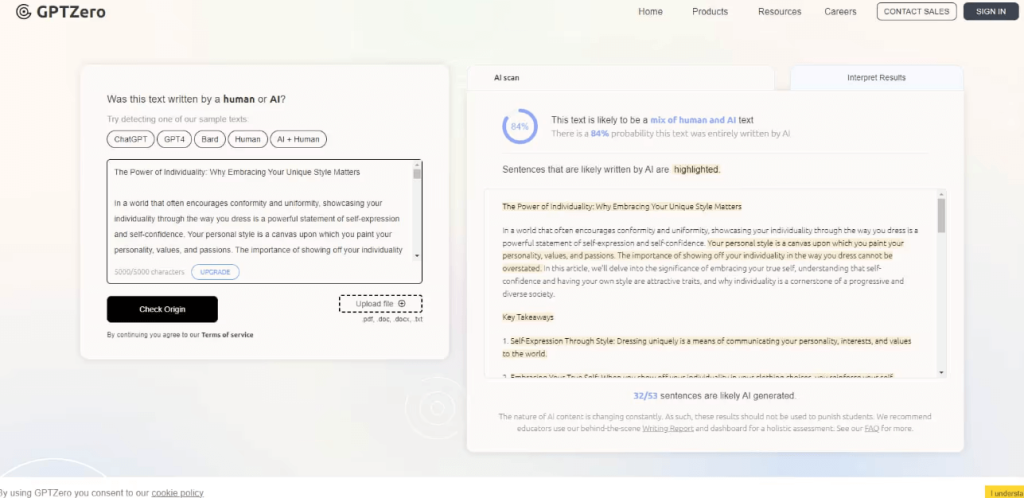Click the 84% circular progress indicator
Screen dimensions: 1024x498
click(519, 127)
